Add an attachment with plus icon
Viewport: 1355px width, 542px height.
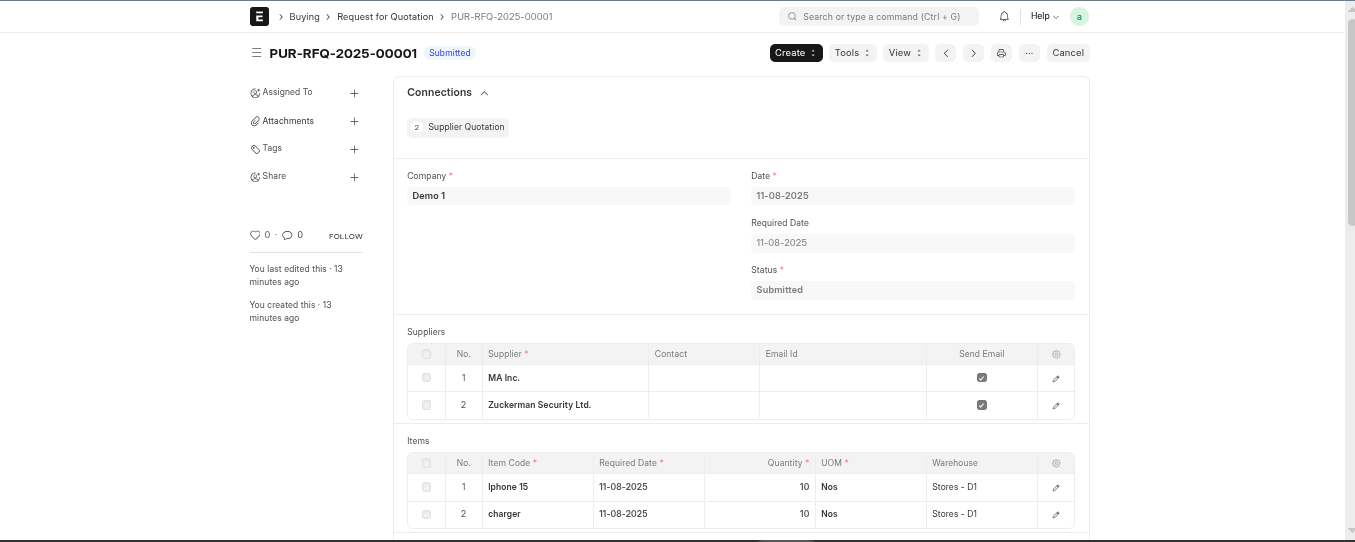click(x=354, y=121)
